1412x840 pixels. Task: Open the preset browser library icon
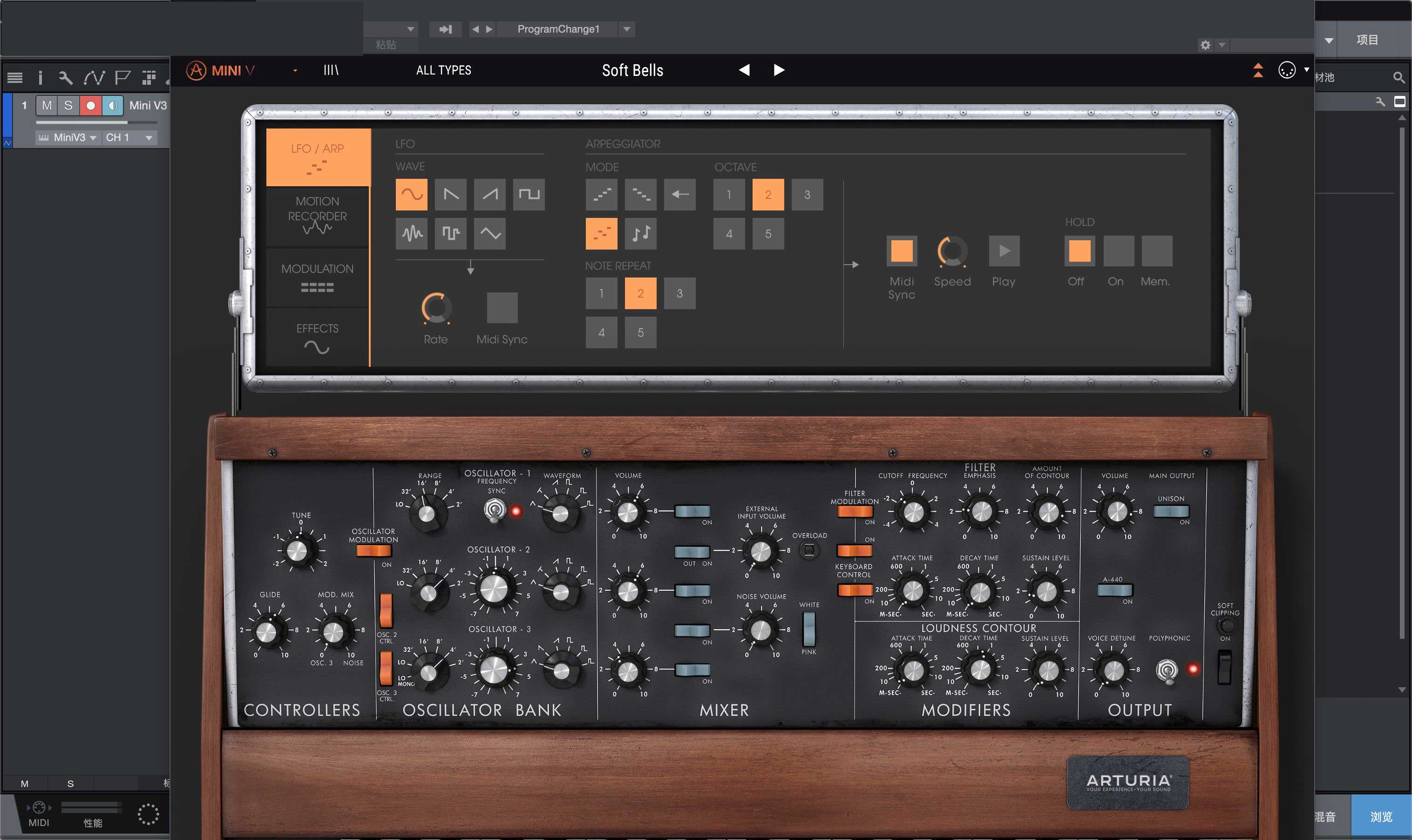coord(331,70)
